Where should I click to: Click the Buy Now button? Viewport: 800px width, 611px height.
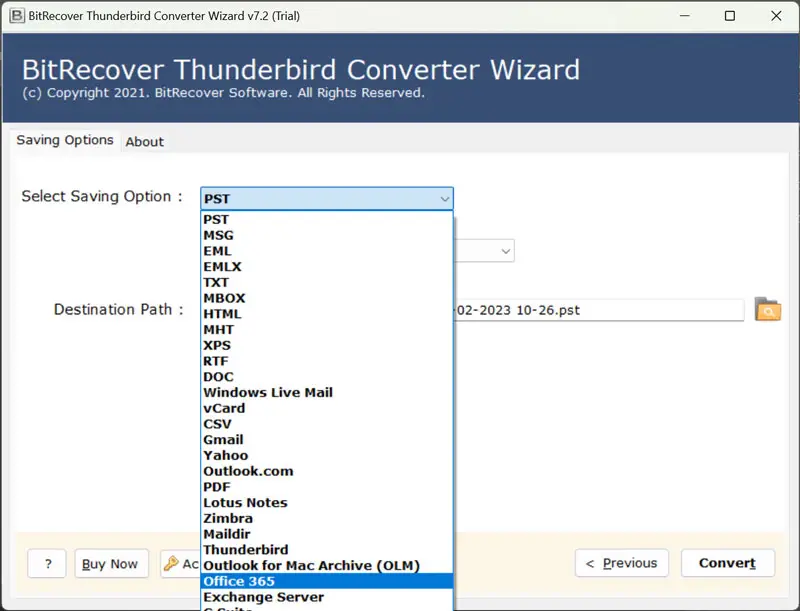click(110, 564)
